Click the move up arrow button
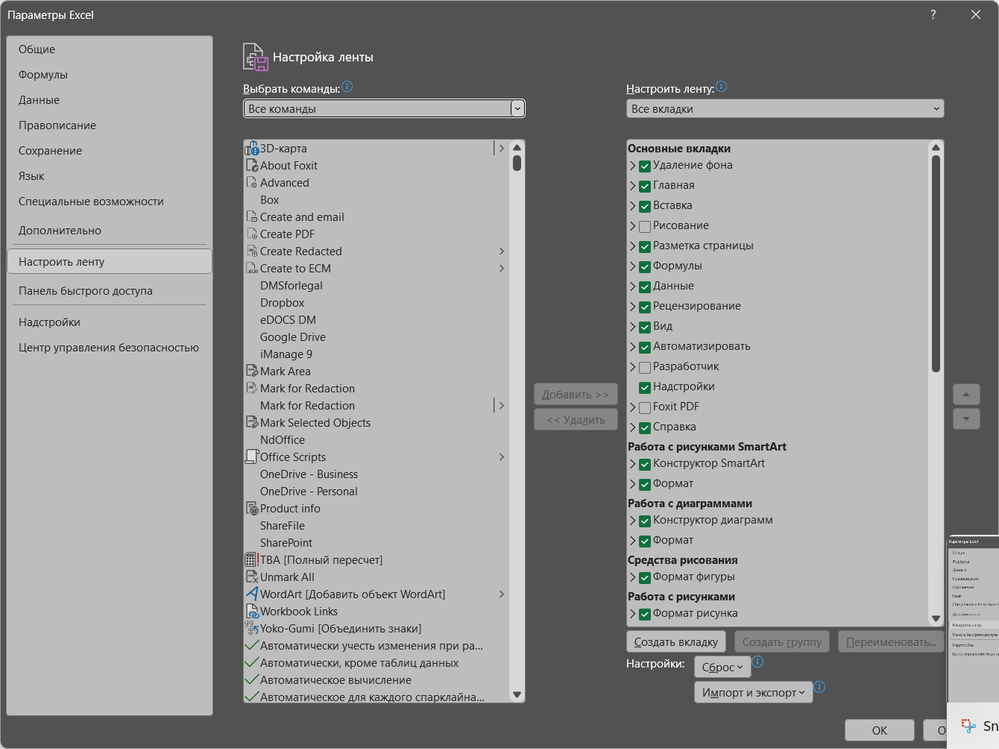Image resolution: width=999 pixels, height=749 pixels. [x=967, y=395]
